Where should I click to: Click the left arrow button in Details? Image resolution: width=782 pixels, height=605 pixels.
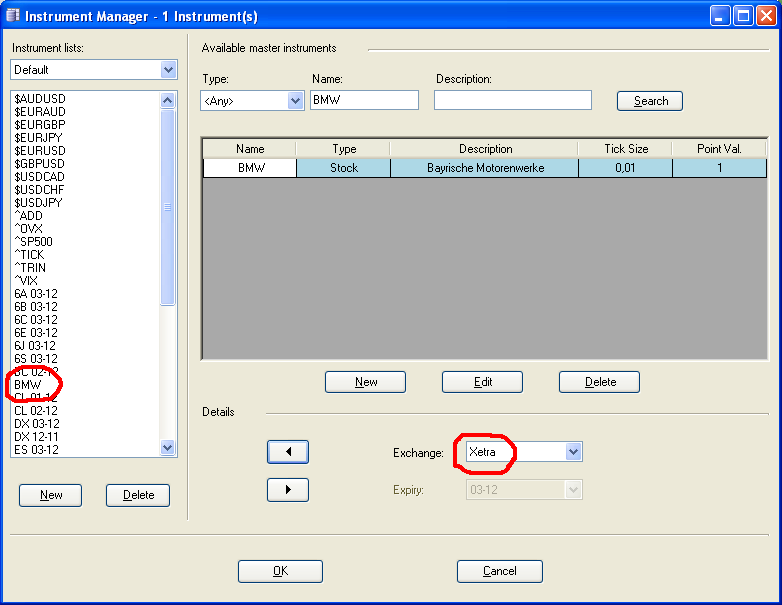288,452
